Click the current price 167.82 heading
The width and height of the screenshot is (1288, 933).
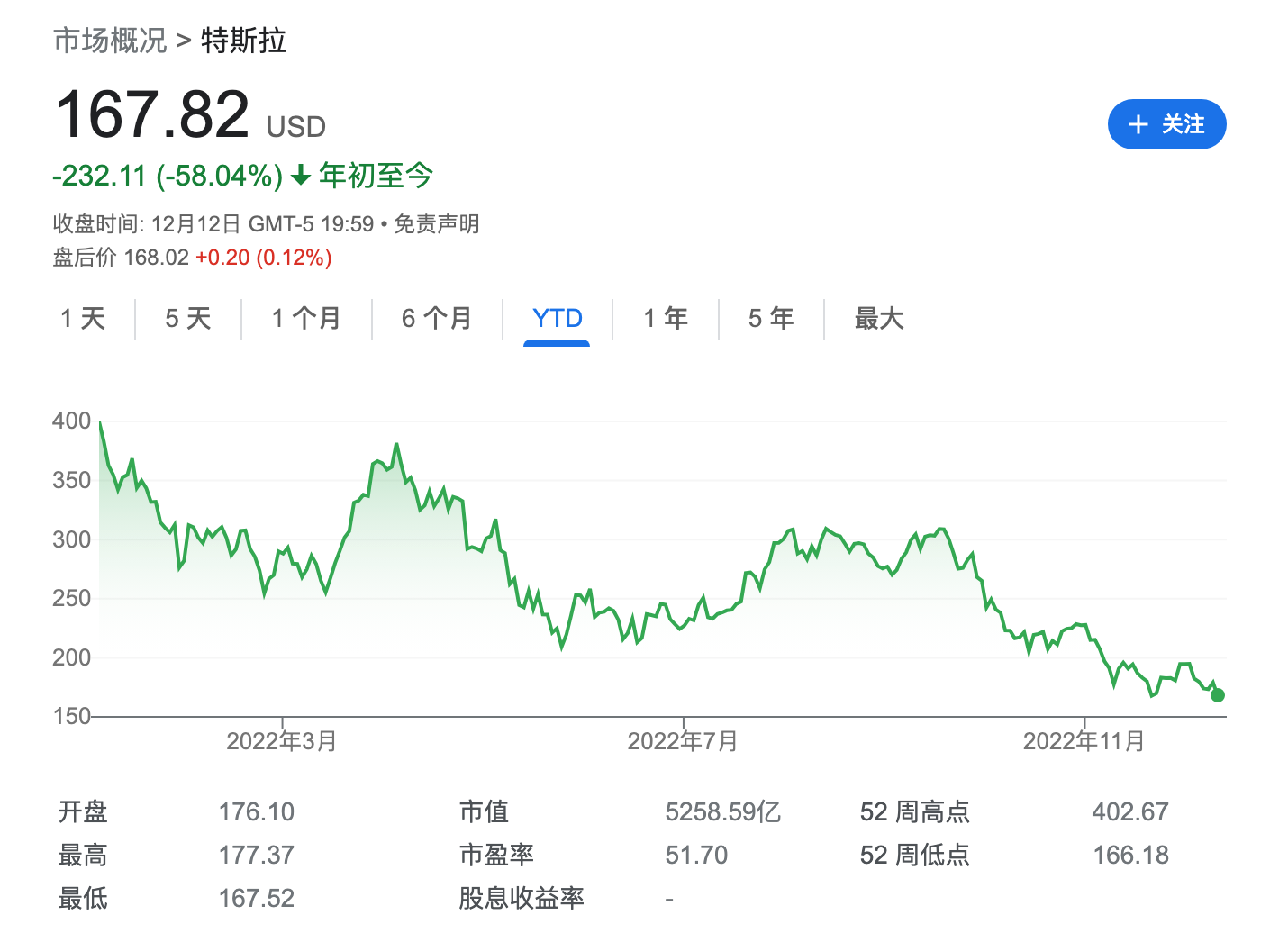tap(151, 114)
